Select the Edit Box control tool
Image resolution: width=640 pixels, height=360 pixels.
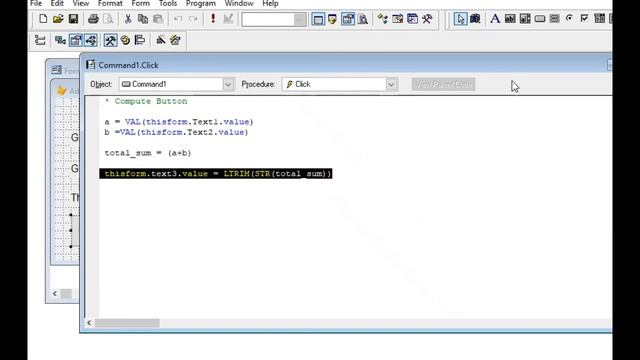pos(525,19)
